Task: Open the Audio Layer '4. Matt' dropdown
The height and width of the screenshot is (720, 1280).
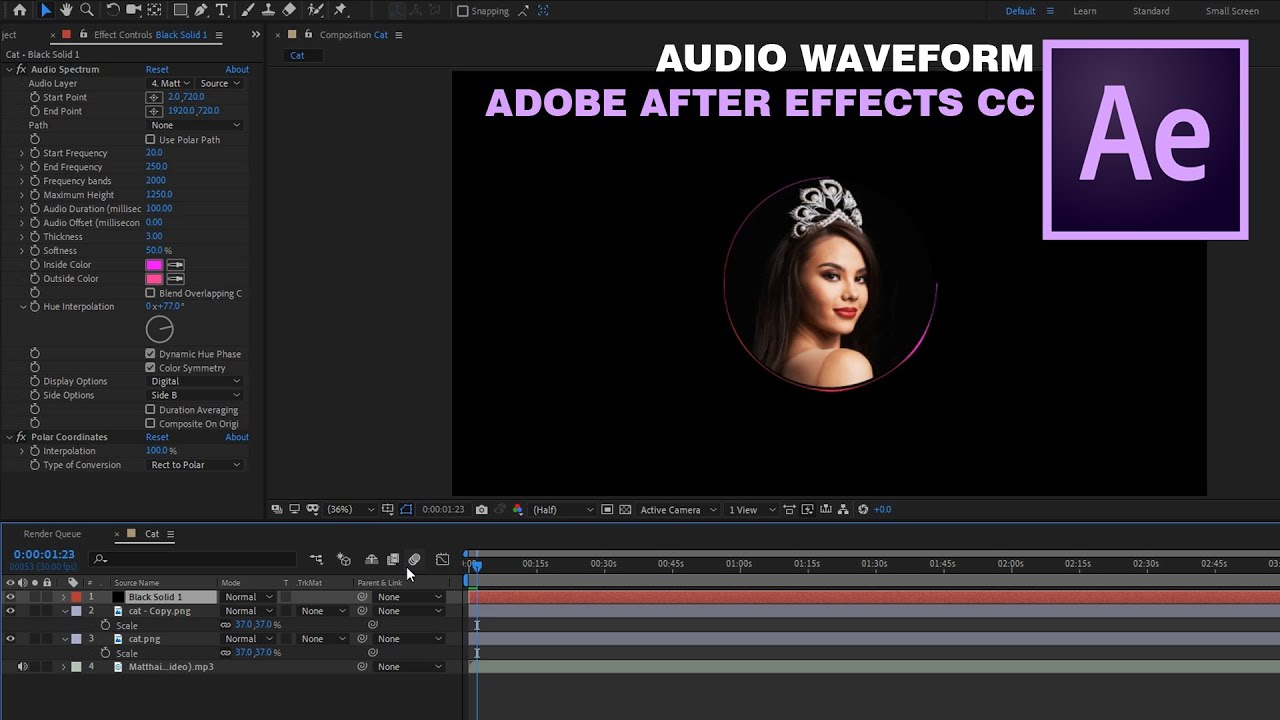Action: [x=170, y=83]
